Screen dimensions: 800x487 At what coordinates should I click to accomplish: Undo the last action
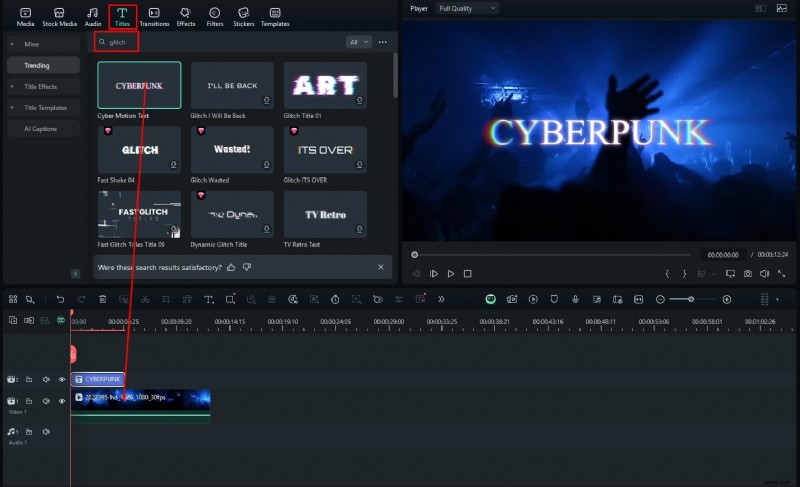[60, 299]
